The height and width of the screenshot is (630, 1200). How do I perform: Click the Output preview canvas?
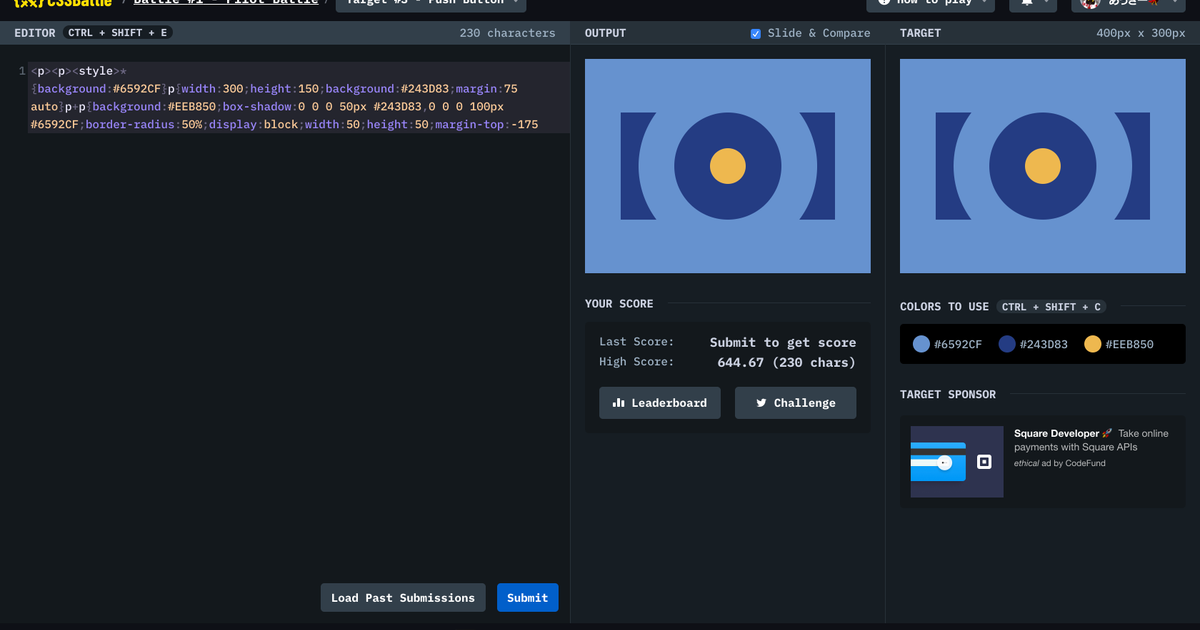click(x=727, y=166)
